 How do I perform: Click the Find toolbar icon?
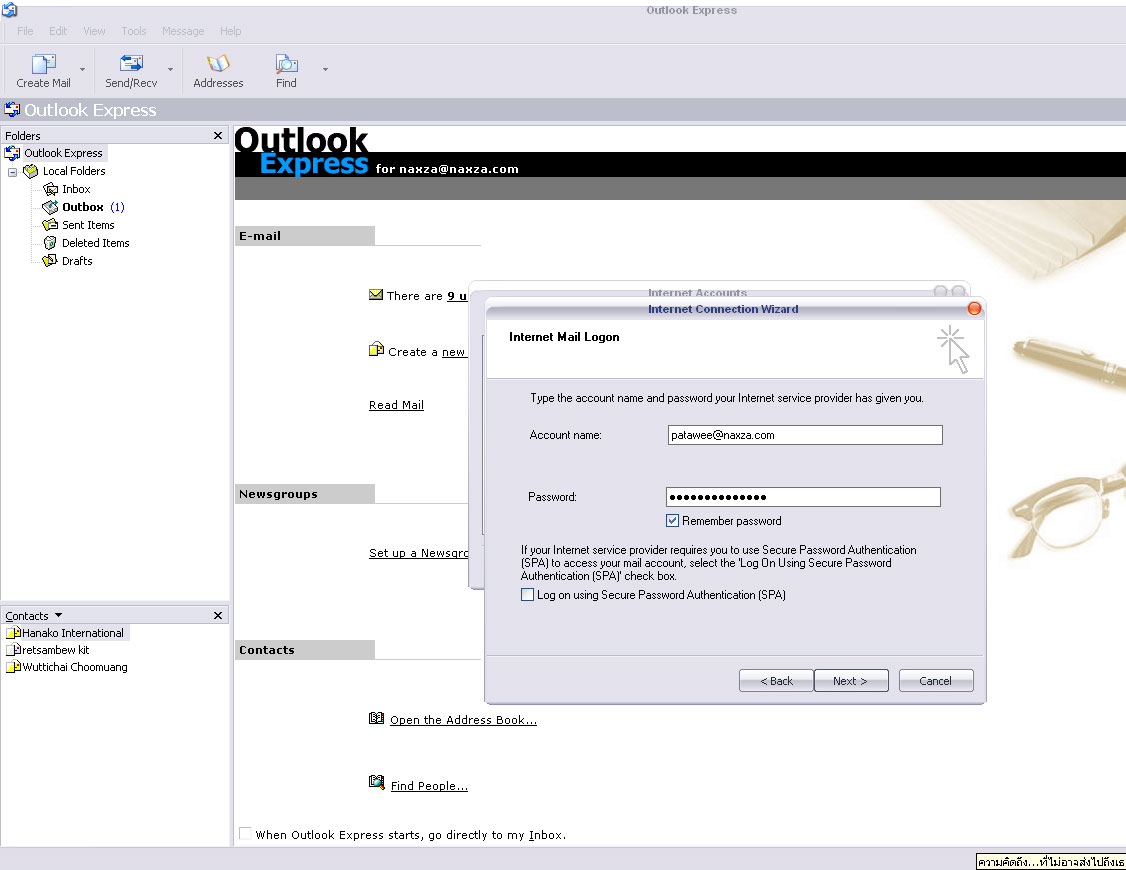(x=287, y=64)
